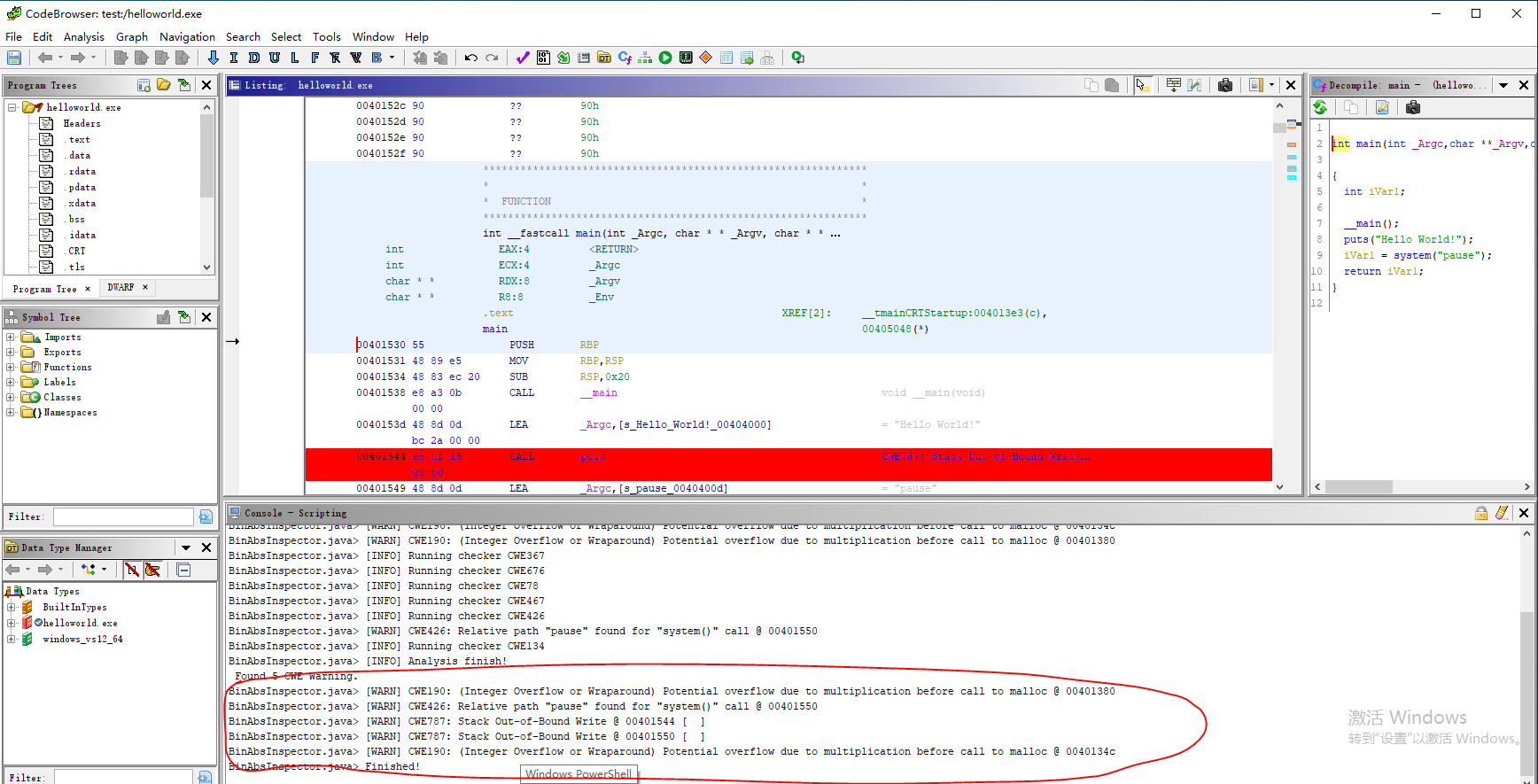Viewport: 1538px width, 784px height.
Task: Navigate to next Label with the L icon
Action: tap(295, 58)
